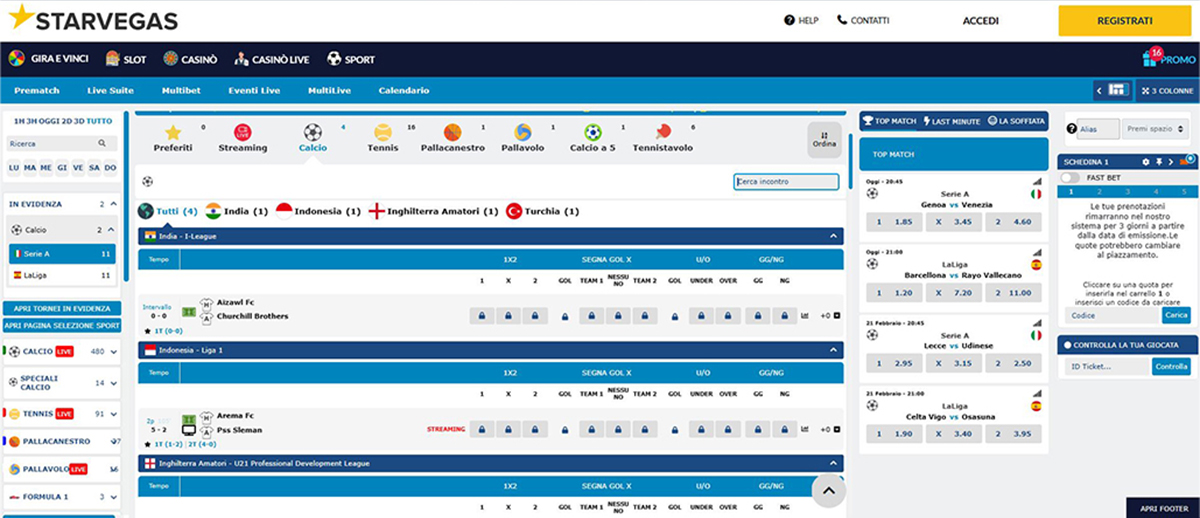Click the Carica button

[x=1176, y=315]
